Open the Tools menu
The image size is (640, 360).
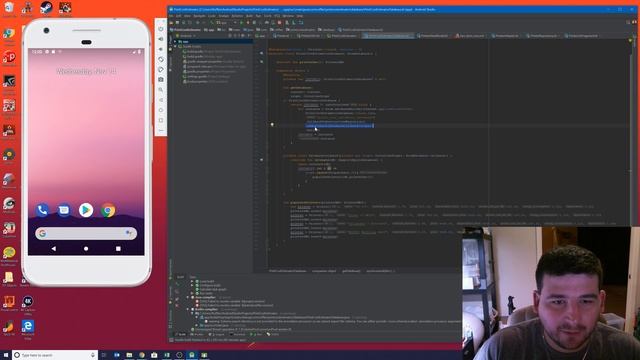click(x=267, y=16)
